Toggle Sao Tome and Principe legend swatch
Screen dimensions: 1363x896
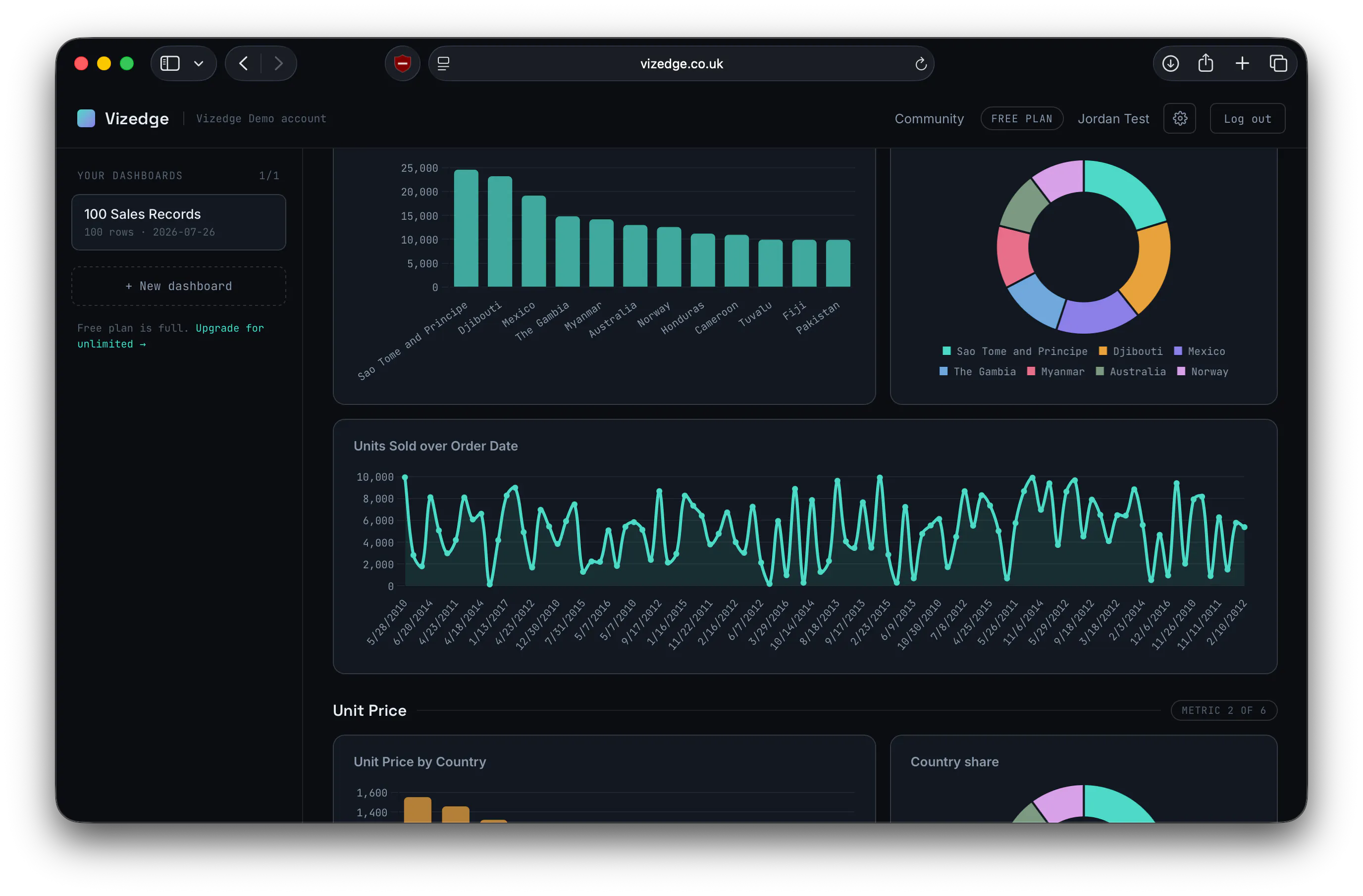tap(946, 351)
